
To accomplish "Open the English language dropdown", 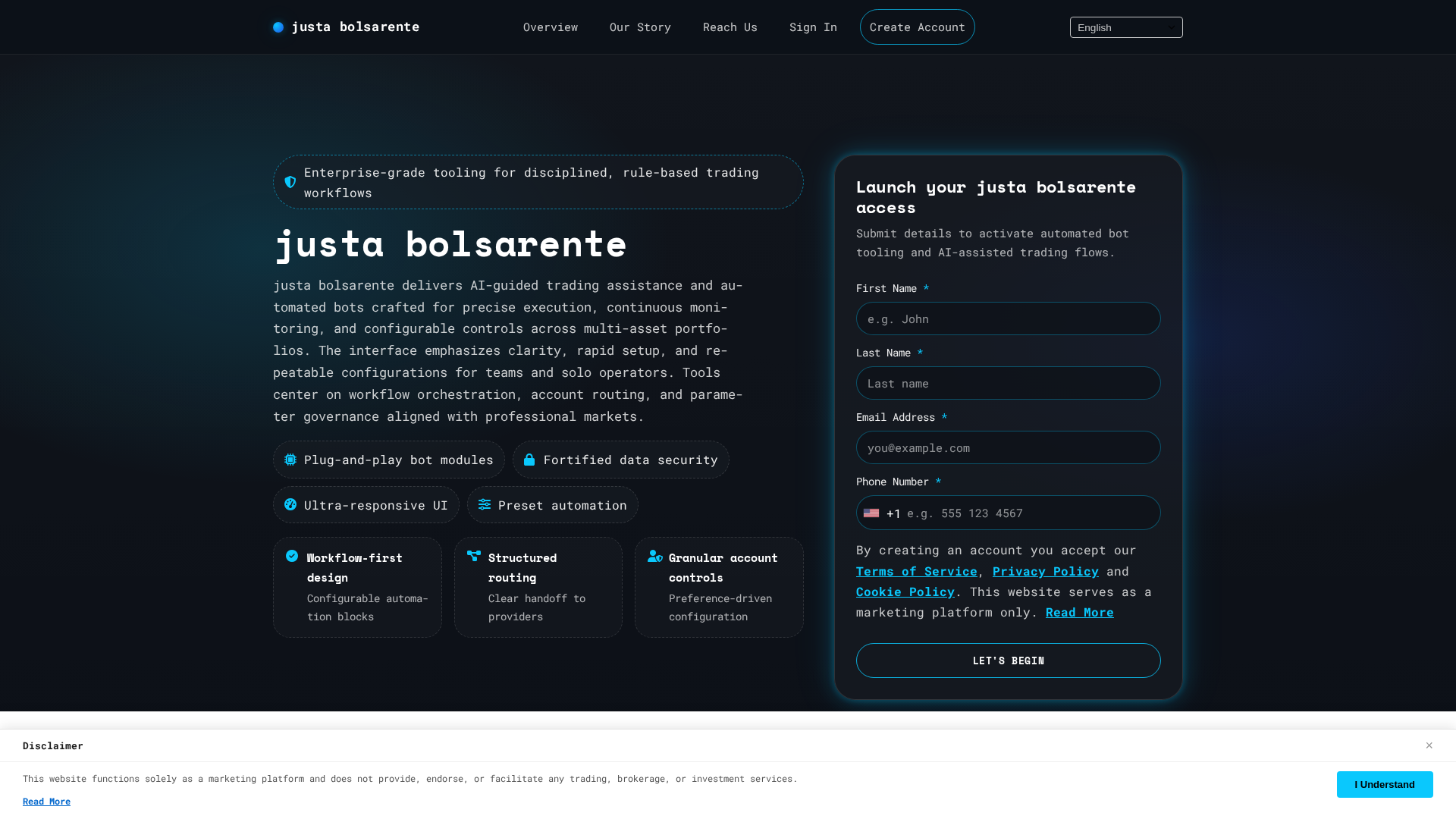I will (x=1126, y=27).
